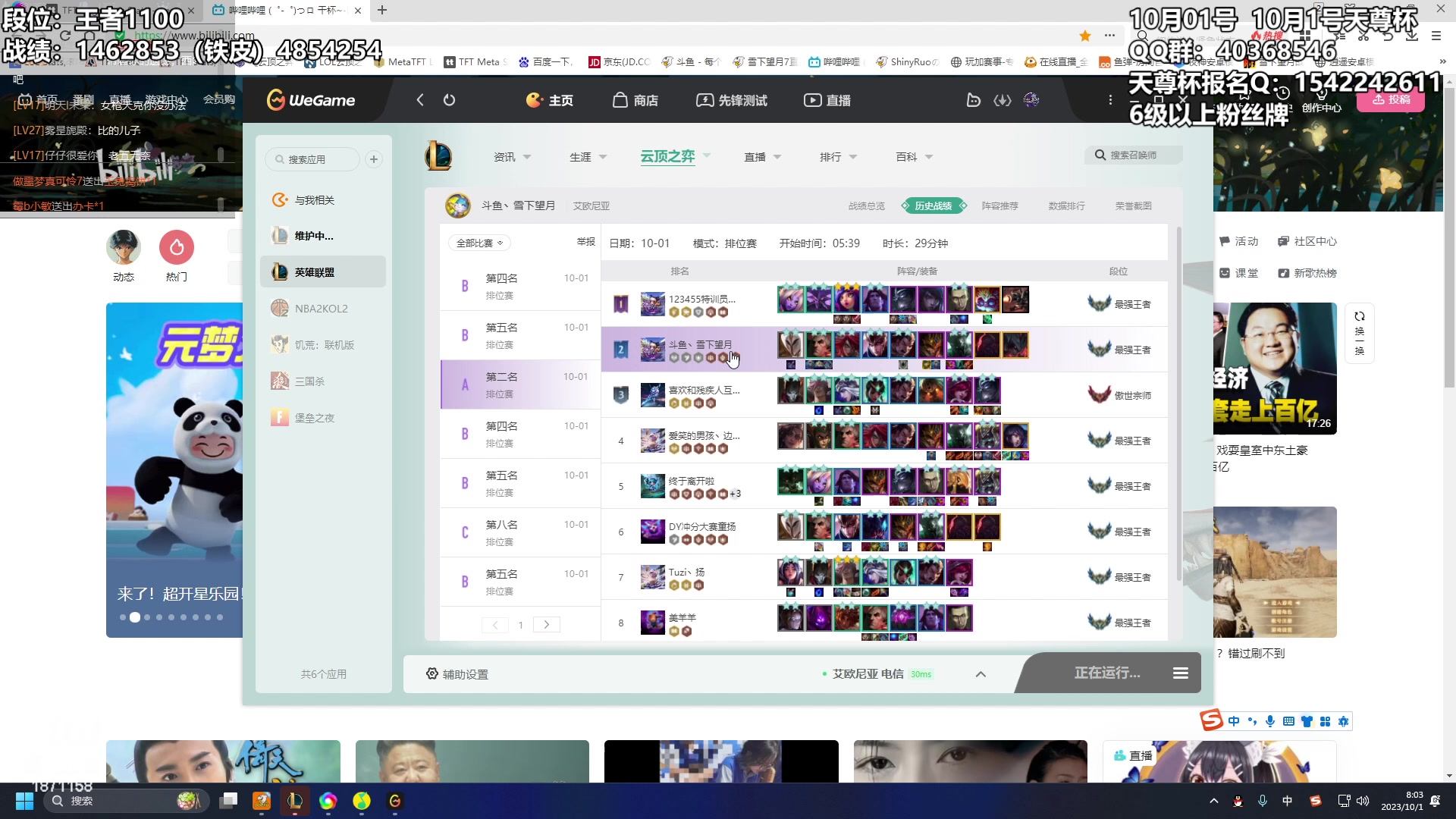The width and height of the screenshot is (1456, 819).
Task: Switch to 战绩总览 tab
Action: (867, 206)
